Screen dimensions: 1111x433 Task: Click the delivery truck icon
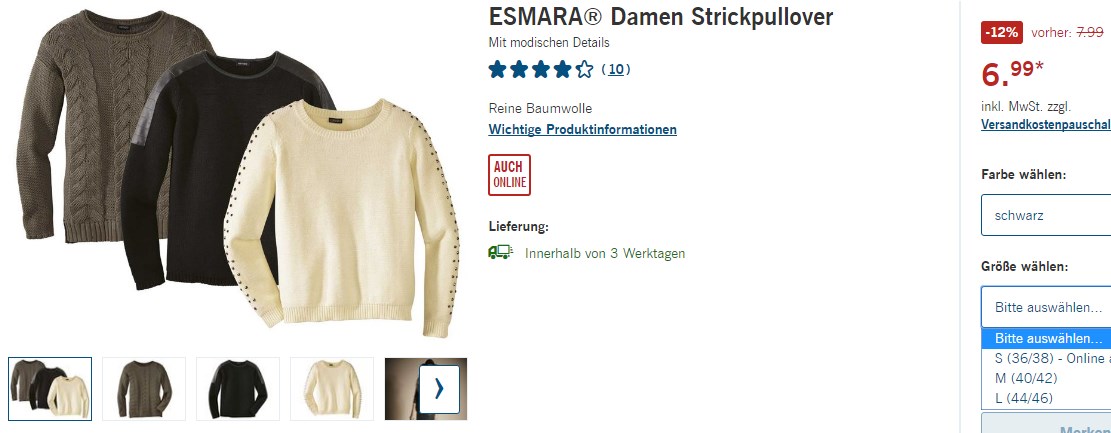coord(500,252)
